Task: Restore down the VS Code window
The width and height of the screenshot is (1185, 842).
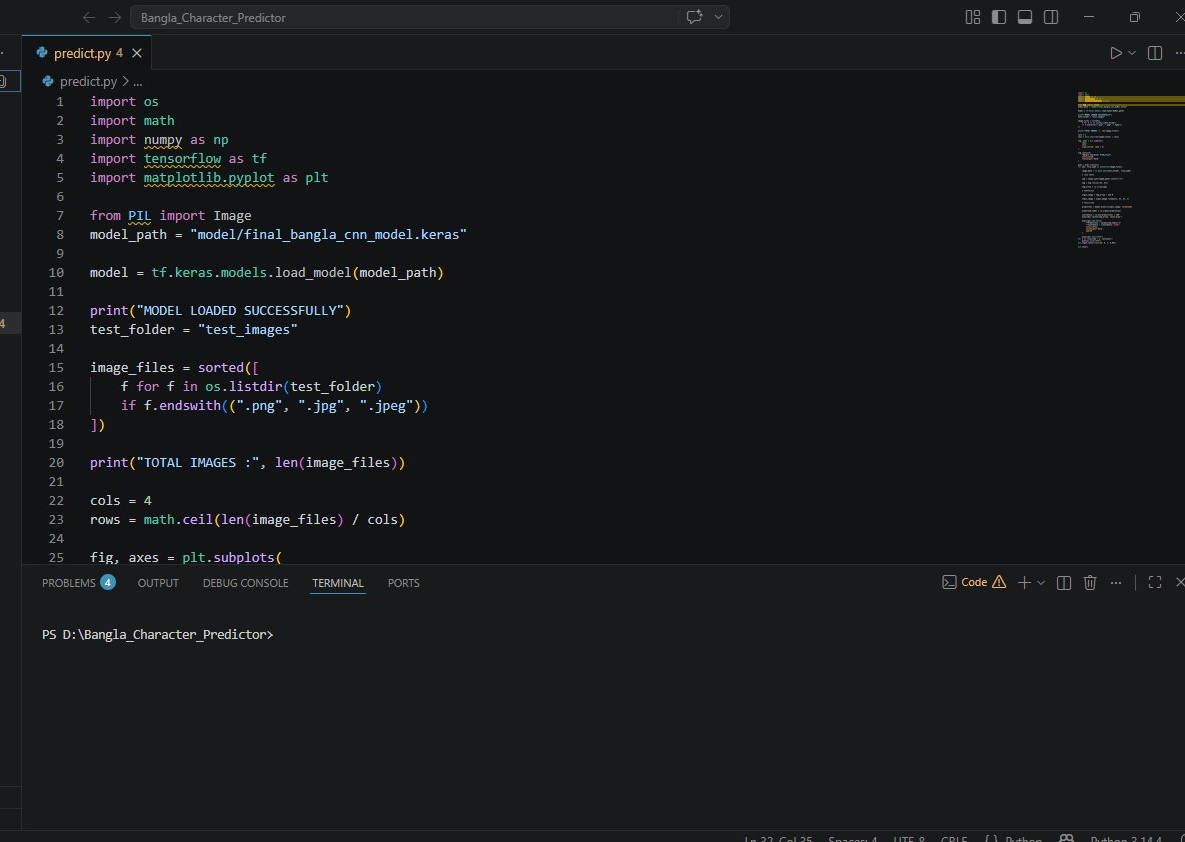Action: click(1134, 17)
